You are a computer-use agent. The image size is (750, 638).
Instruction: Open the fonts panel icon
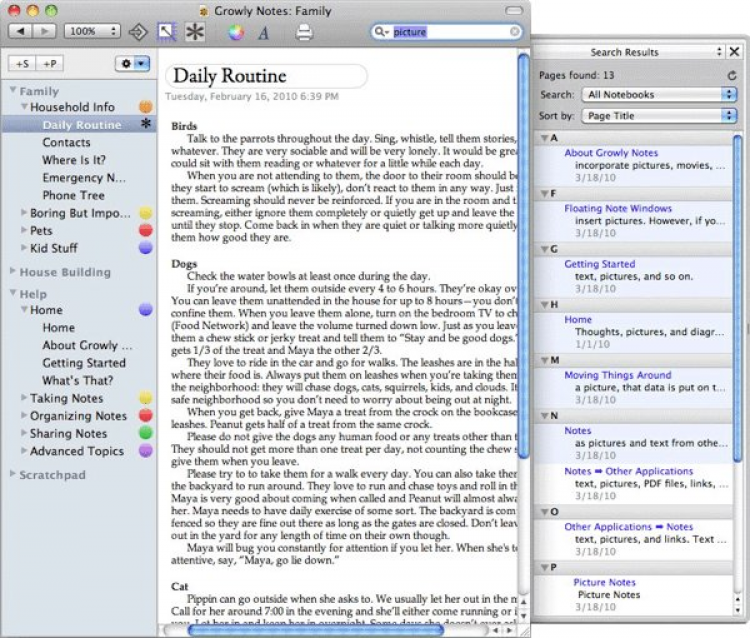[x=265, y=32]
